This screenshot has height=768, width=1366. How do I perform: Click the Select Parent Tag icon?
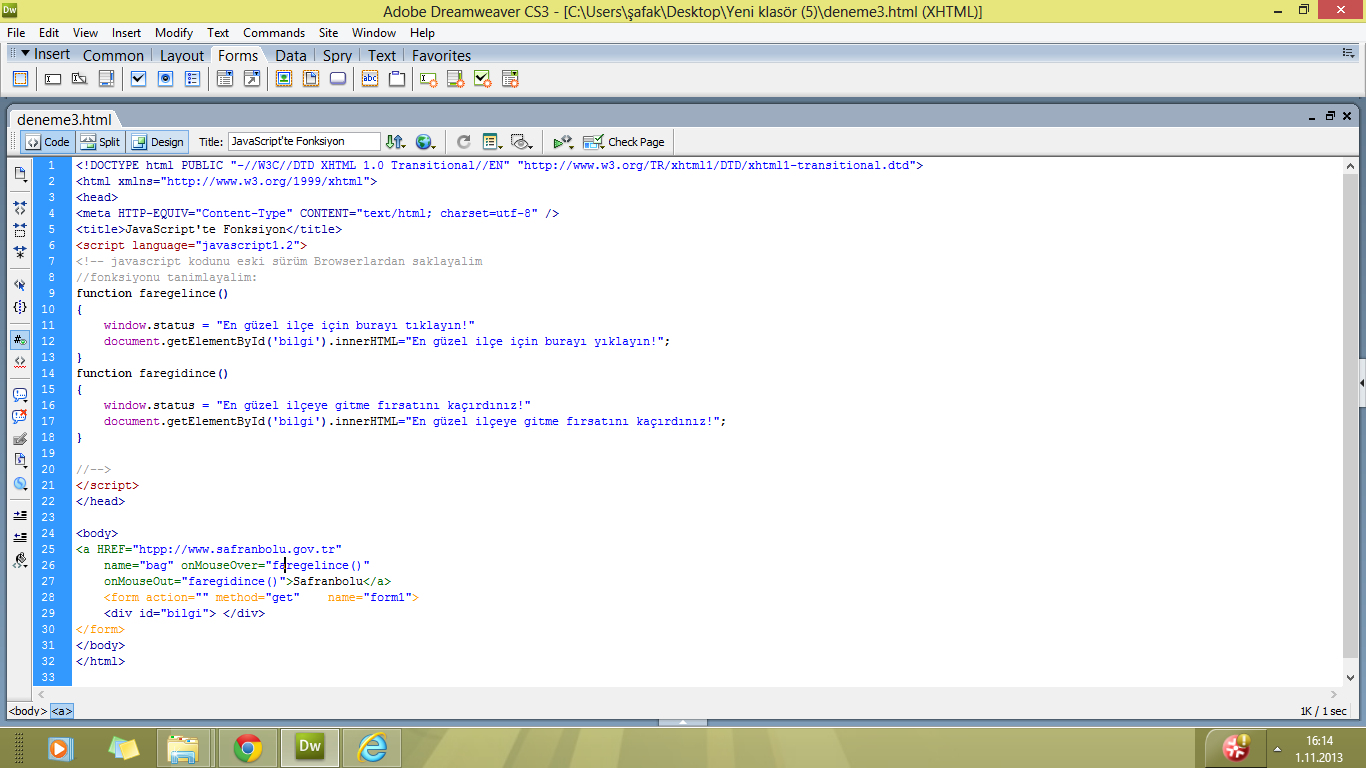click(20, 285)
